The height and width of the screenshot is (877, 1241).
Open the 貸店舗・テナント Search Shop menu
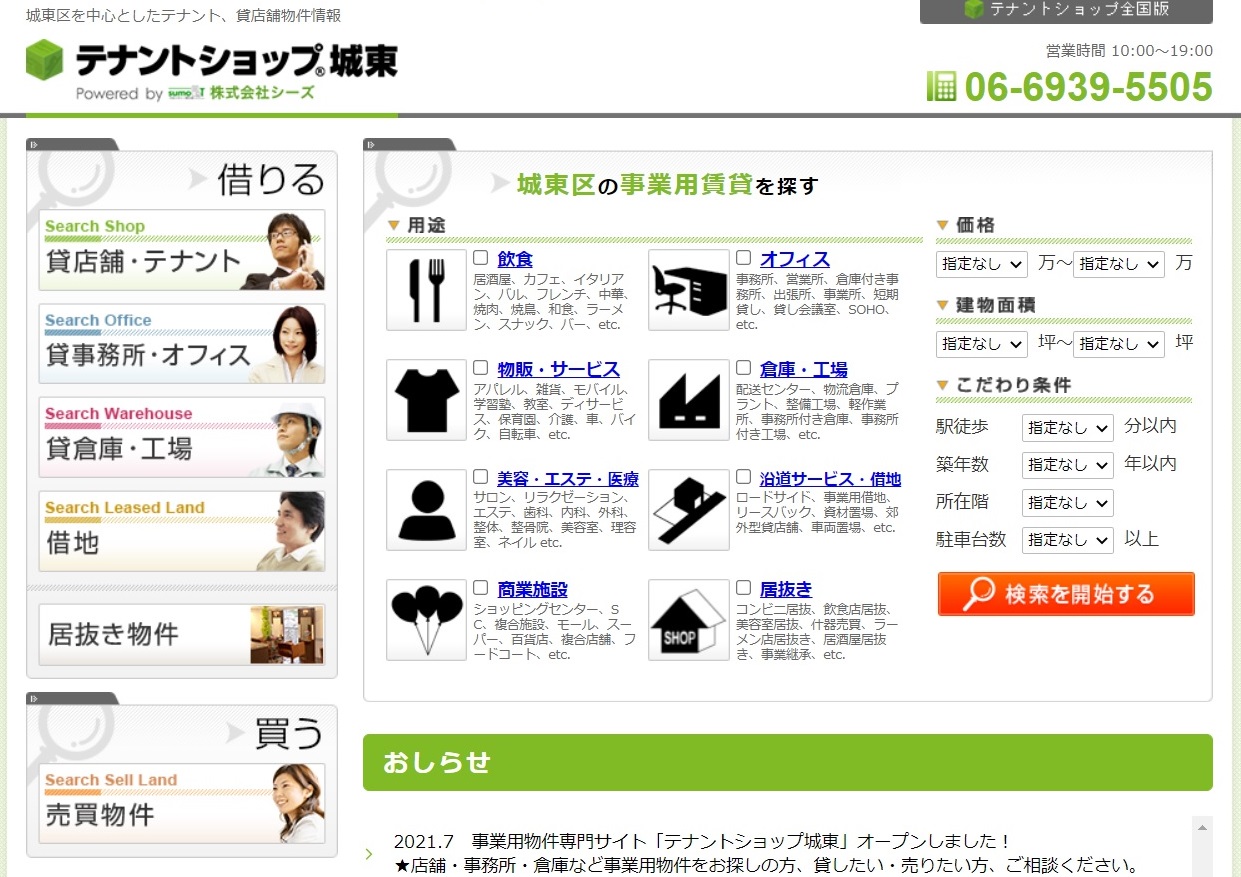pyautogui.click(x=182, y=250)
